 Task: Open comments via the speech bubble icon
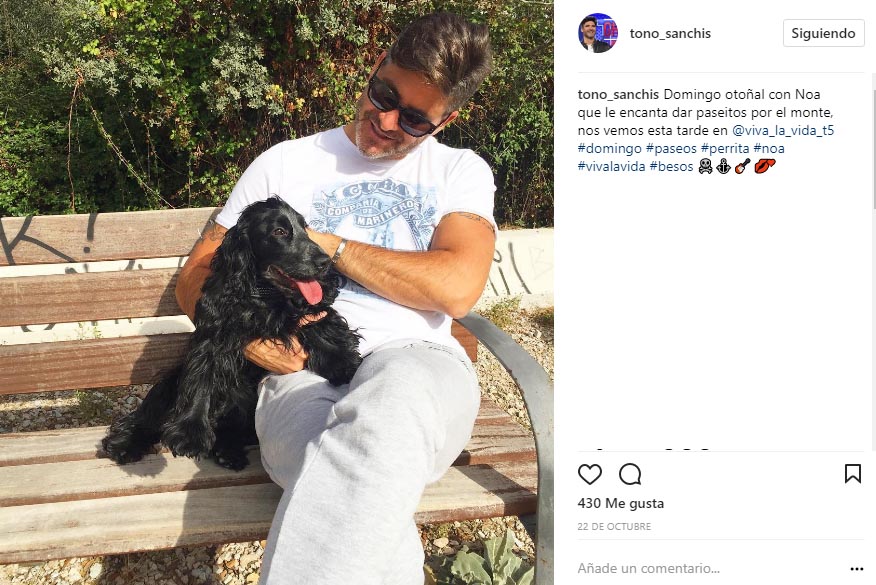(630, 474)
